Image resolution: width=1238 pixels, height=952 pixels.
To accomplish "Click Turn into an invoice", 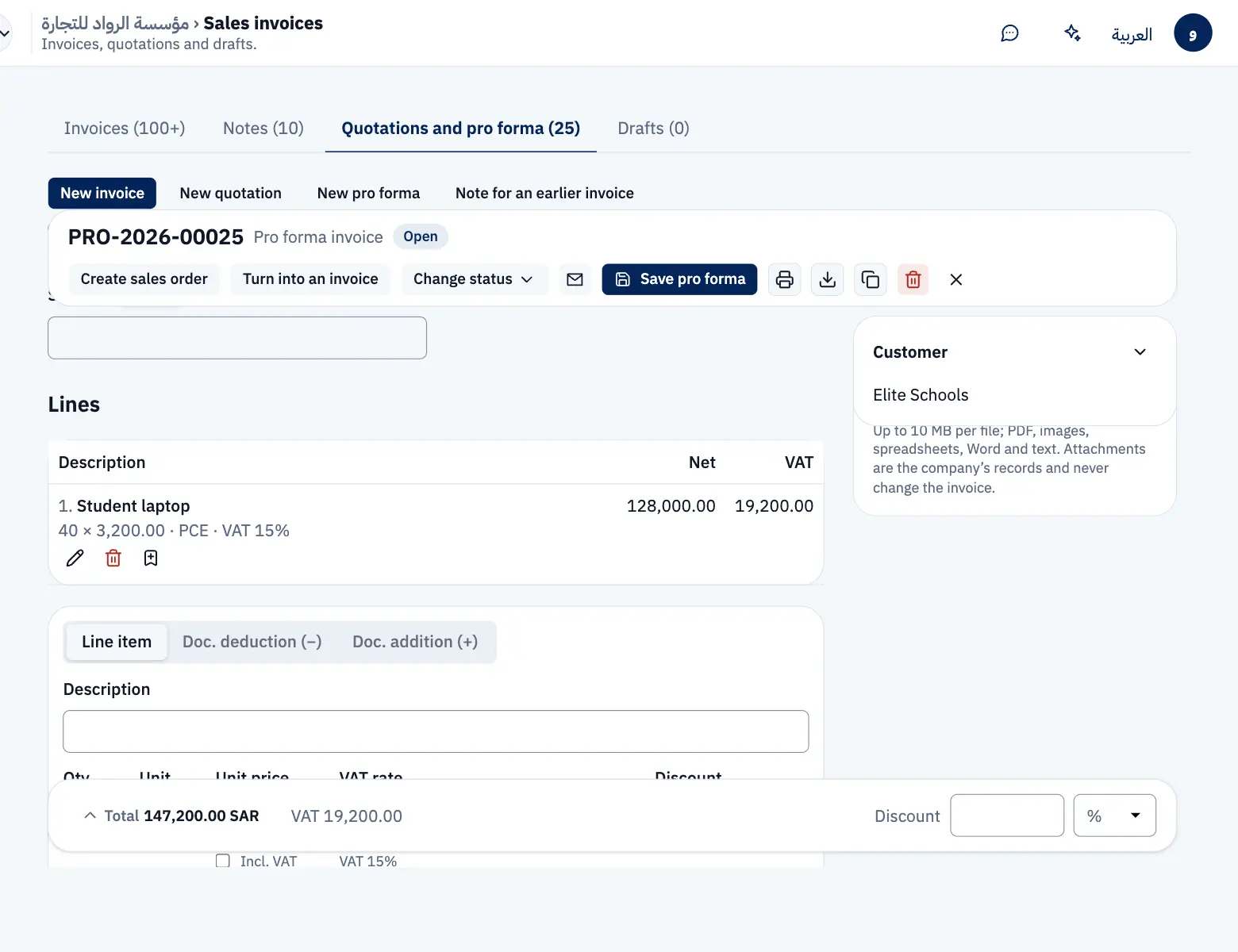I will (310, 279).
